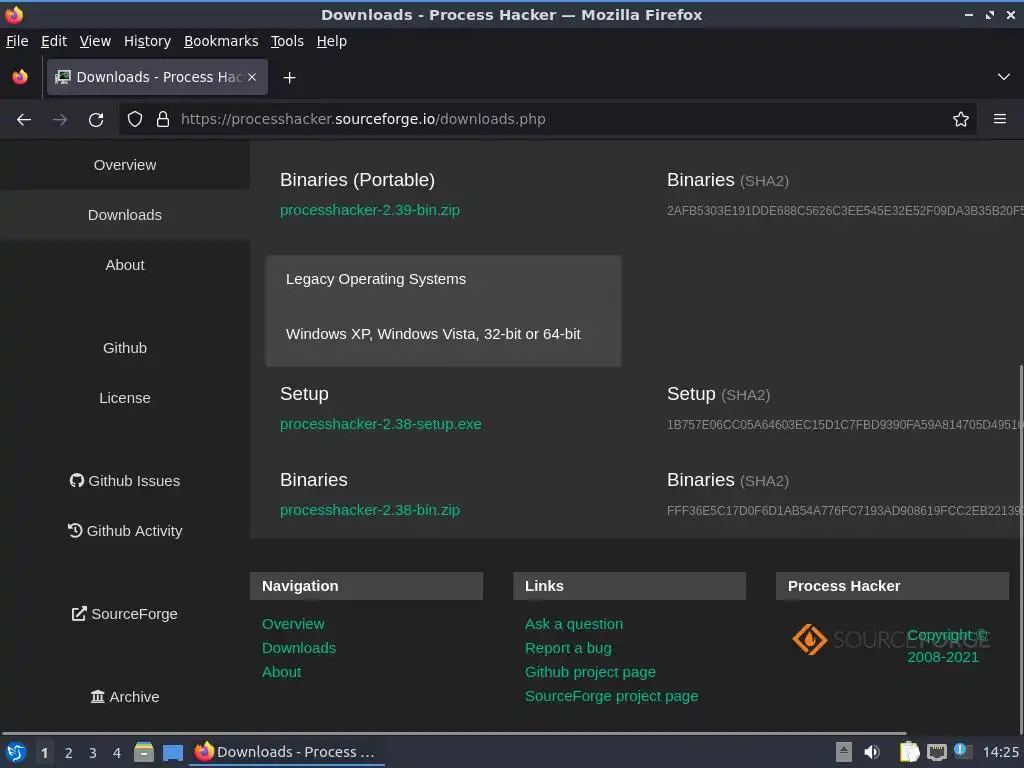
Task: Switch to workspace 4 on taskbar
Action: 117,753
